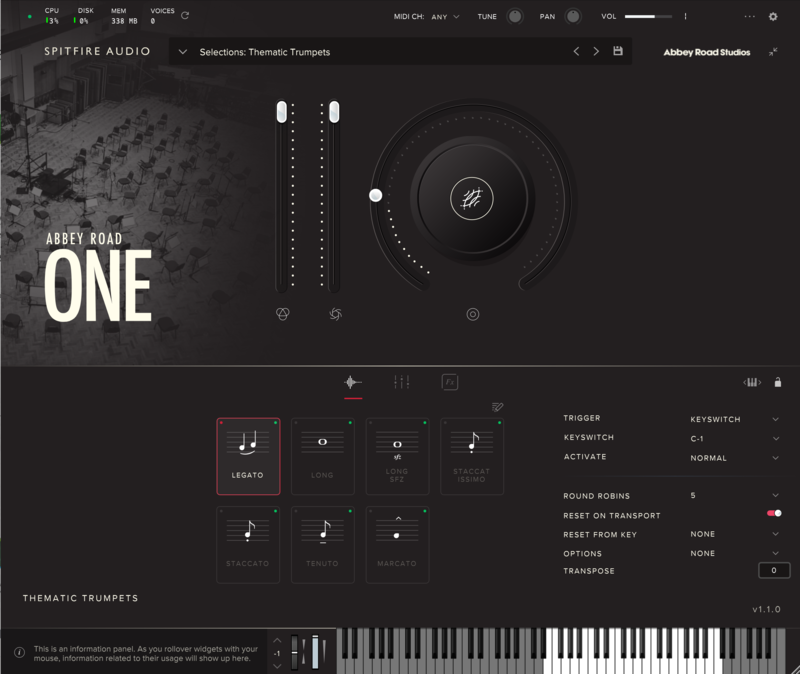800x674 pixels.
Task: Go to the previous preset arrow
Action: tap(576, 51)
